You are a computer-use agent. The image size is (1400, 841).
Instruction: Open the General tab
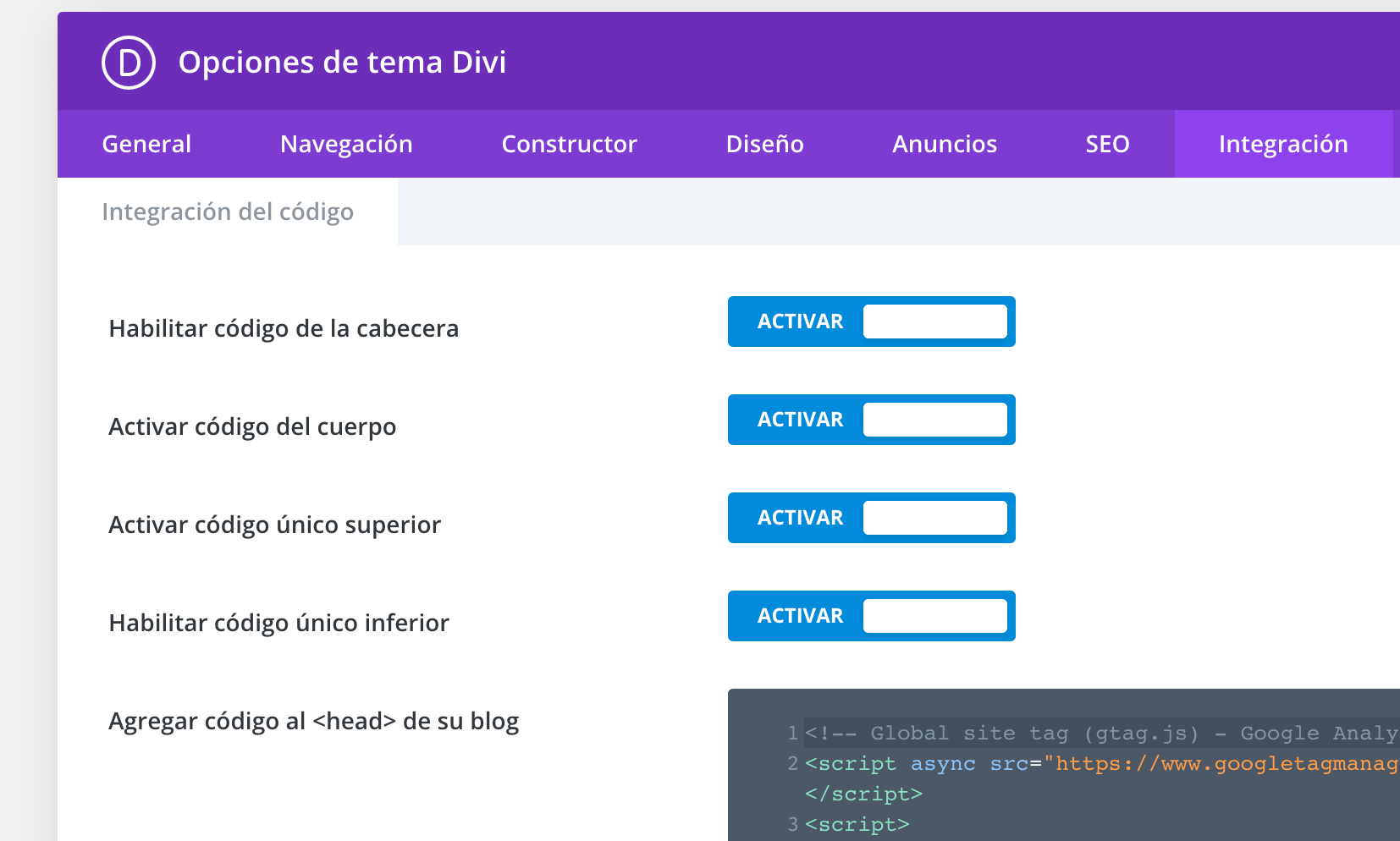click(146, 144)
